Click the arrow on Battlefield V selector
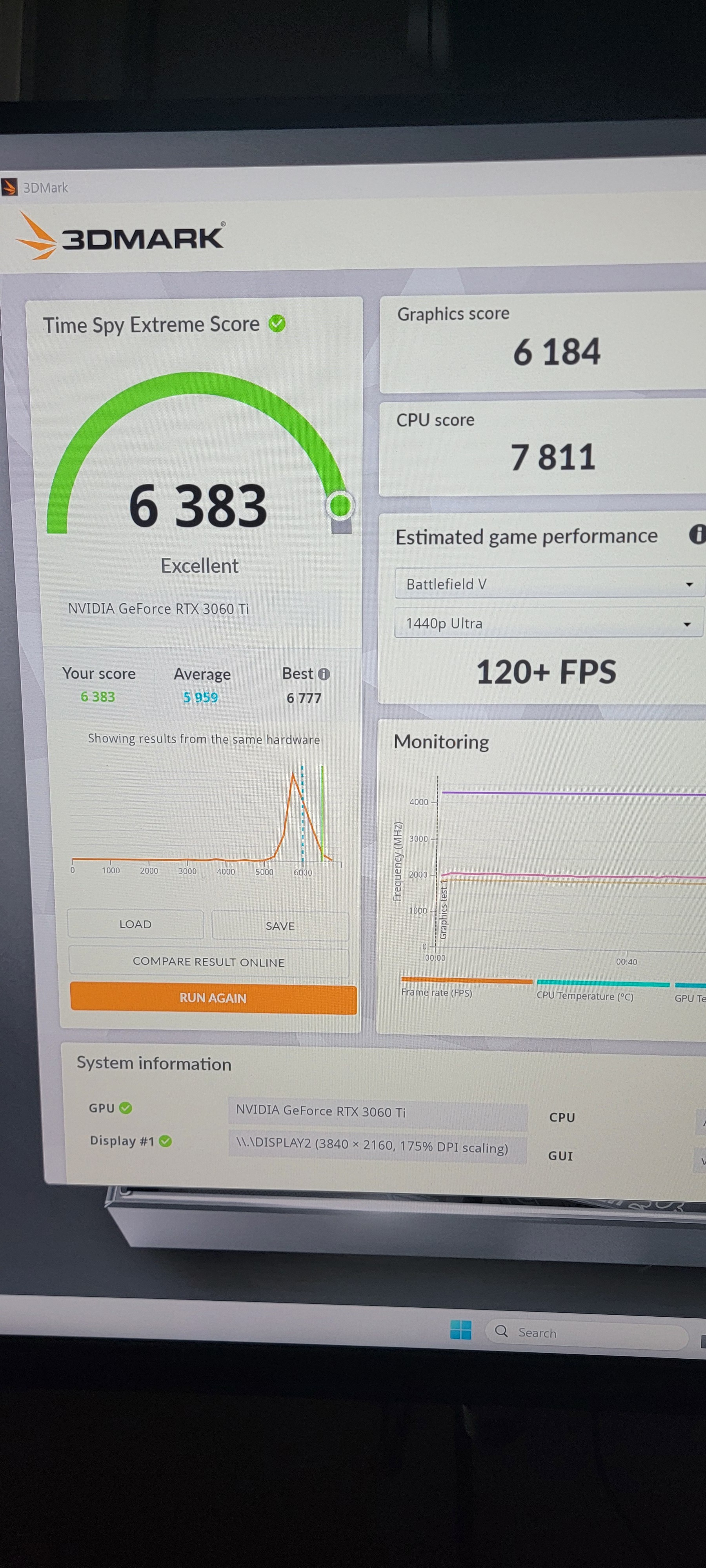706x1568 pixels. click(689, 584)
